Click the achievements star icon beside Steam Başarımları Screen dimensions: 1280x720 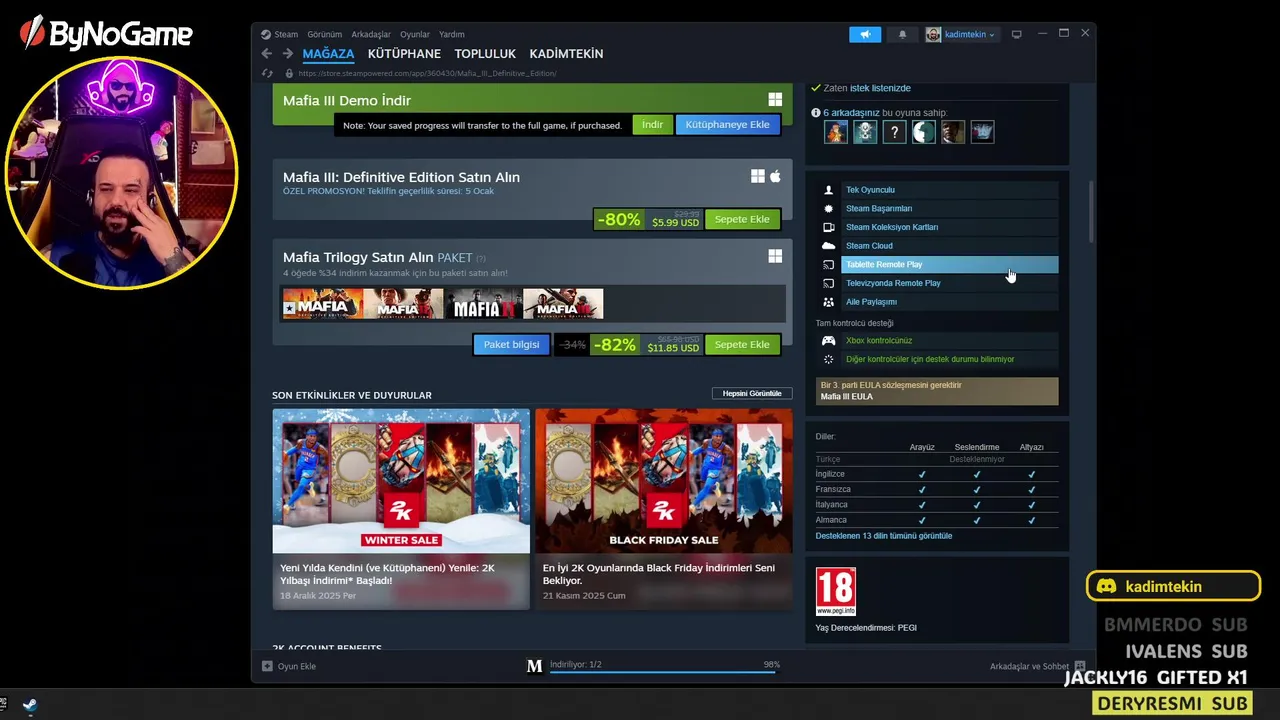pyautogui.click(x=828, y=209)
